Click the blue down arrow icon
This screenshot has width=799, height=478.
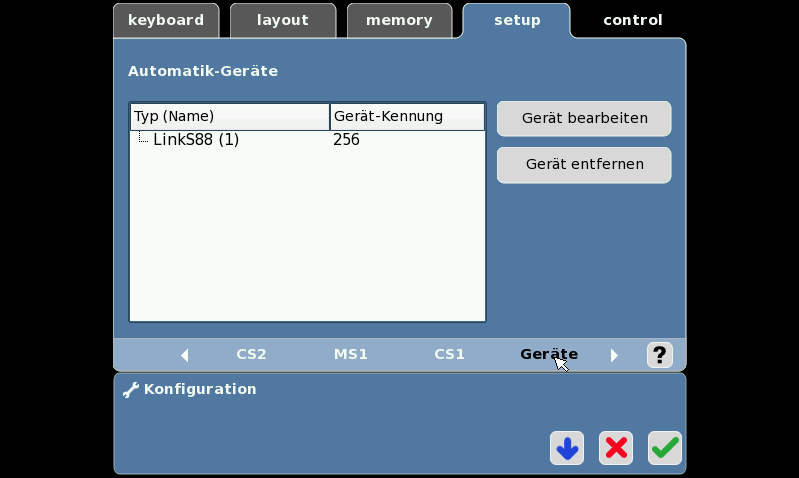[x=567, y=448]
